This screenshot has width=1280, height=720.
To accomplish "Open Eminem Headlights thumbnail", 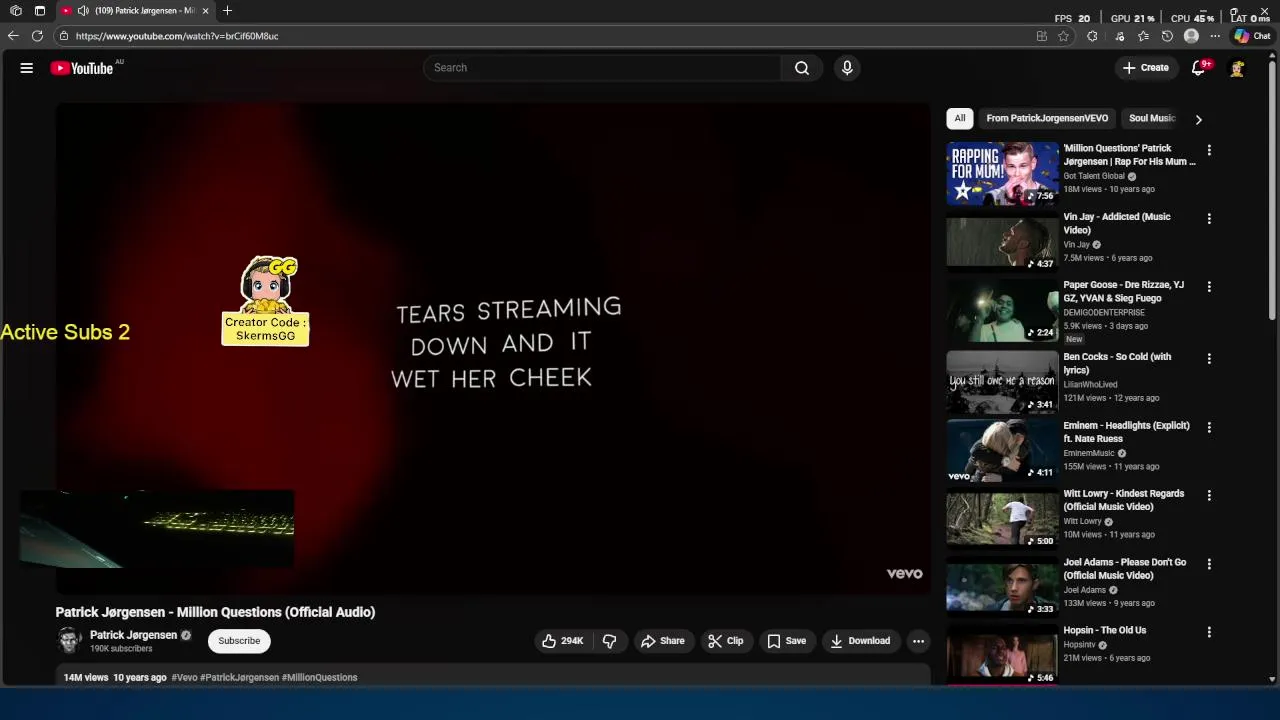I will click(1002, 450).
